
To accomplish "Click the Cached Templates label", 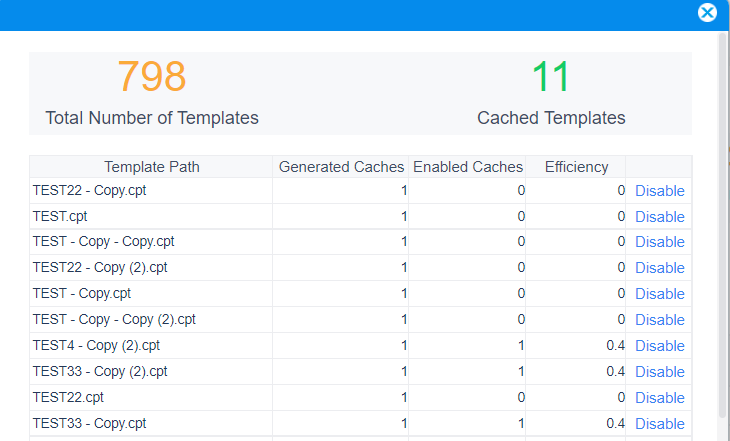I will point(551,118).
